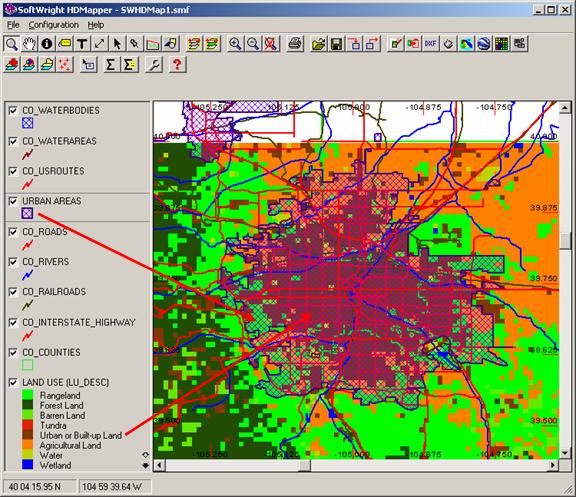
Task: Click the green check mark document icon
Action: (x=395, y=44)
